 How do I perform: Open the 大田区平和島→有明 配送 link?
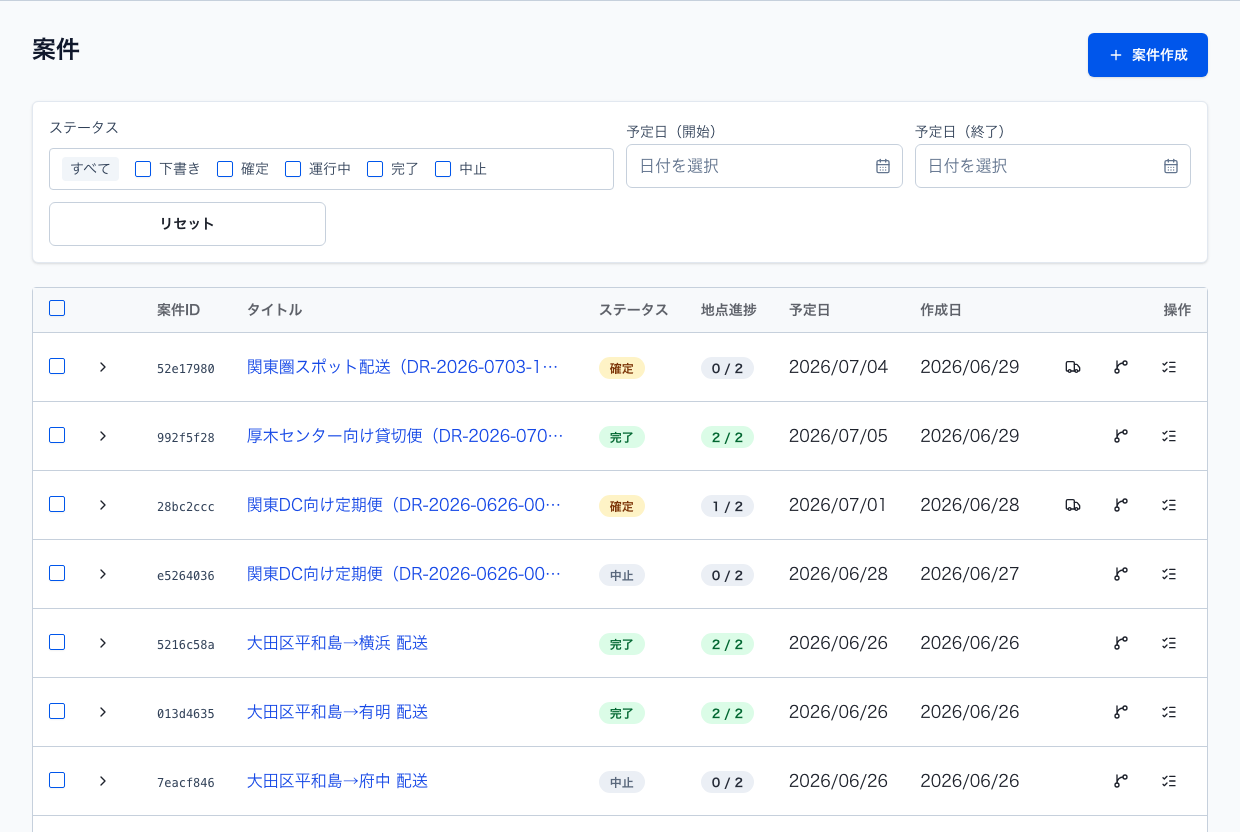[x=338, y=712]
